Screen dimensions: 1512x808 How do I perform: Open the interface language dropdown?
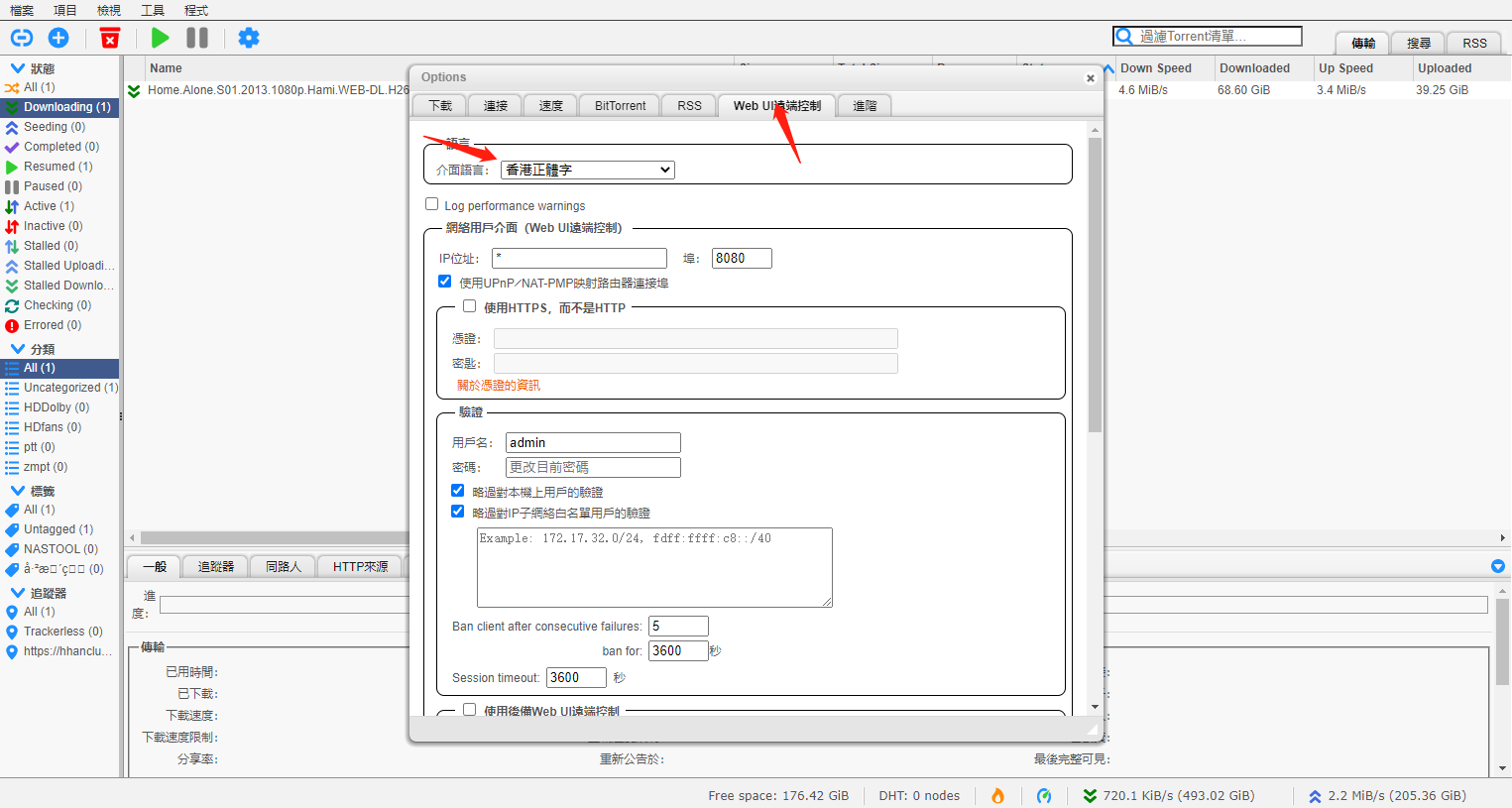click(588, 170)
